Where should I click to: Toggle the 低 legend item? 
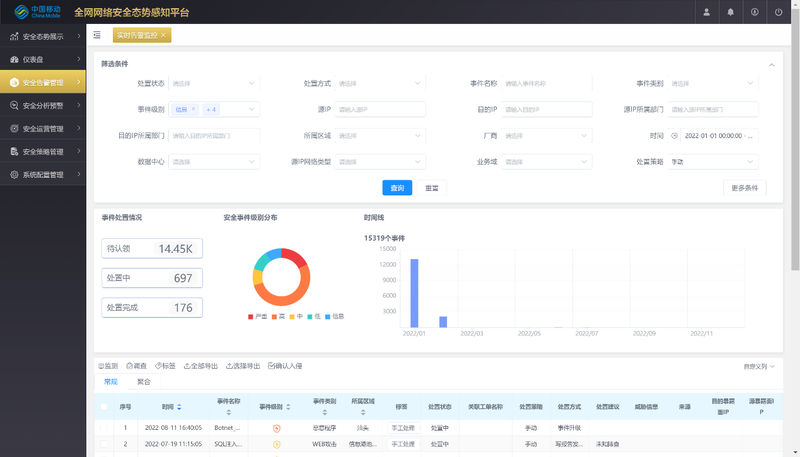tap(314, 317)
